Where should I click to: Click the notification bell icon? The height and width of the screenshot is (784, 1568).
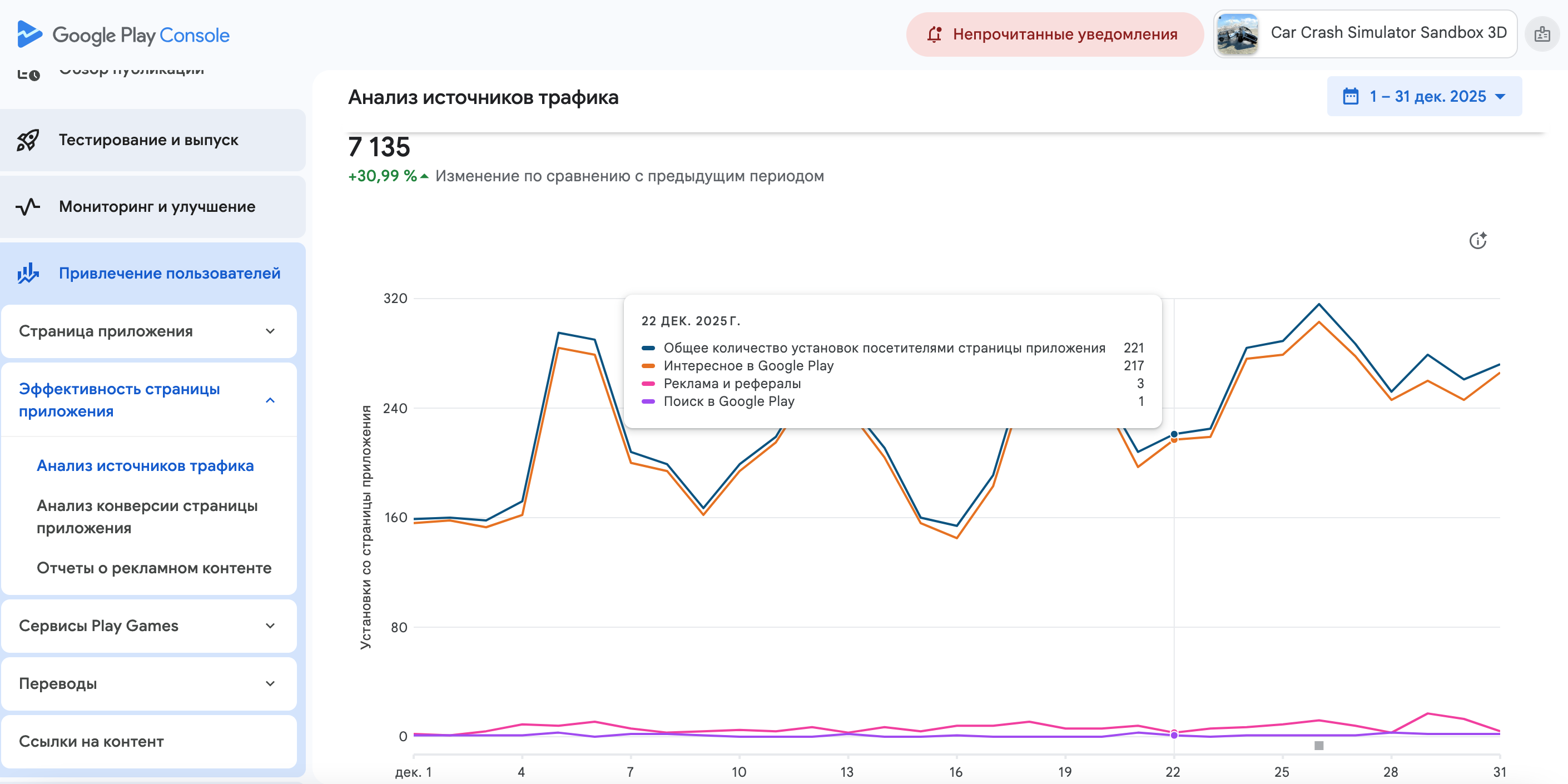point(934,34)
